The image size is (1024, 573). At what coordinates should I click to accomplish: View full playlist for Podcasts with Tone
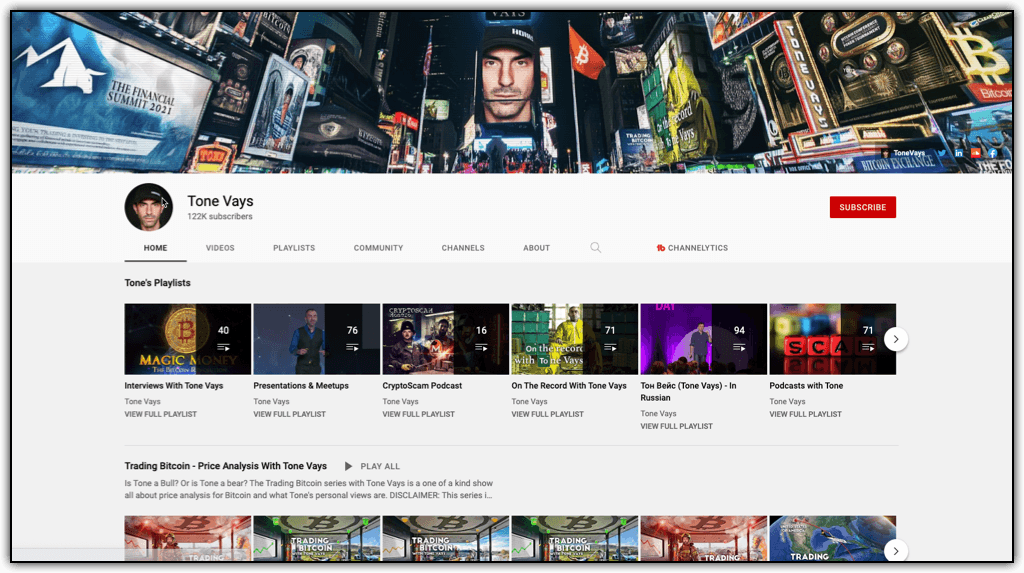[x=805, y=414]
